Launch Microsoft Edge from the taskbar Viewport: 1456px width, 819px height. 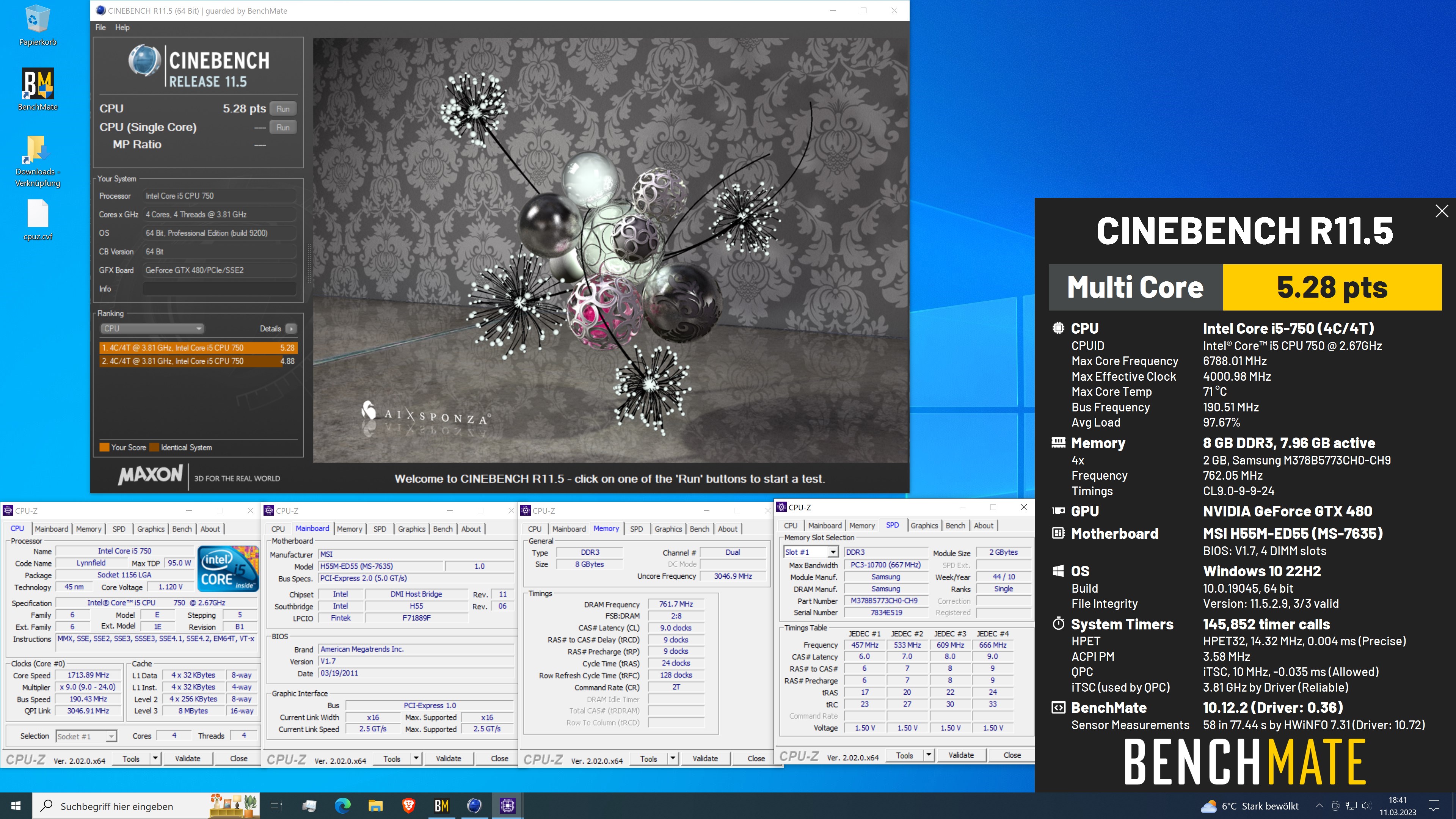click(x=342, y=805)
